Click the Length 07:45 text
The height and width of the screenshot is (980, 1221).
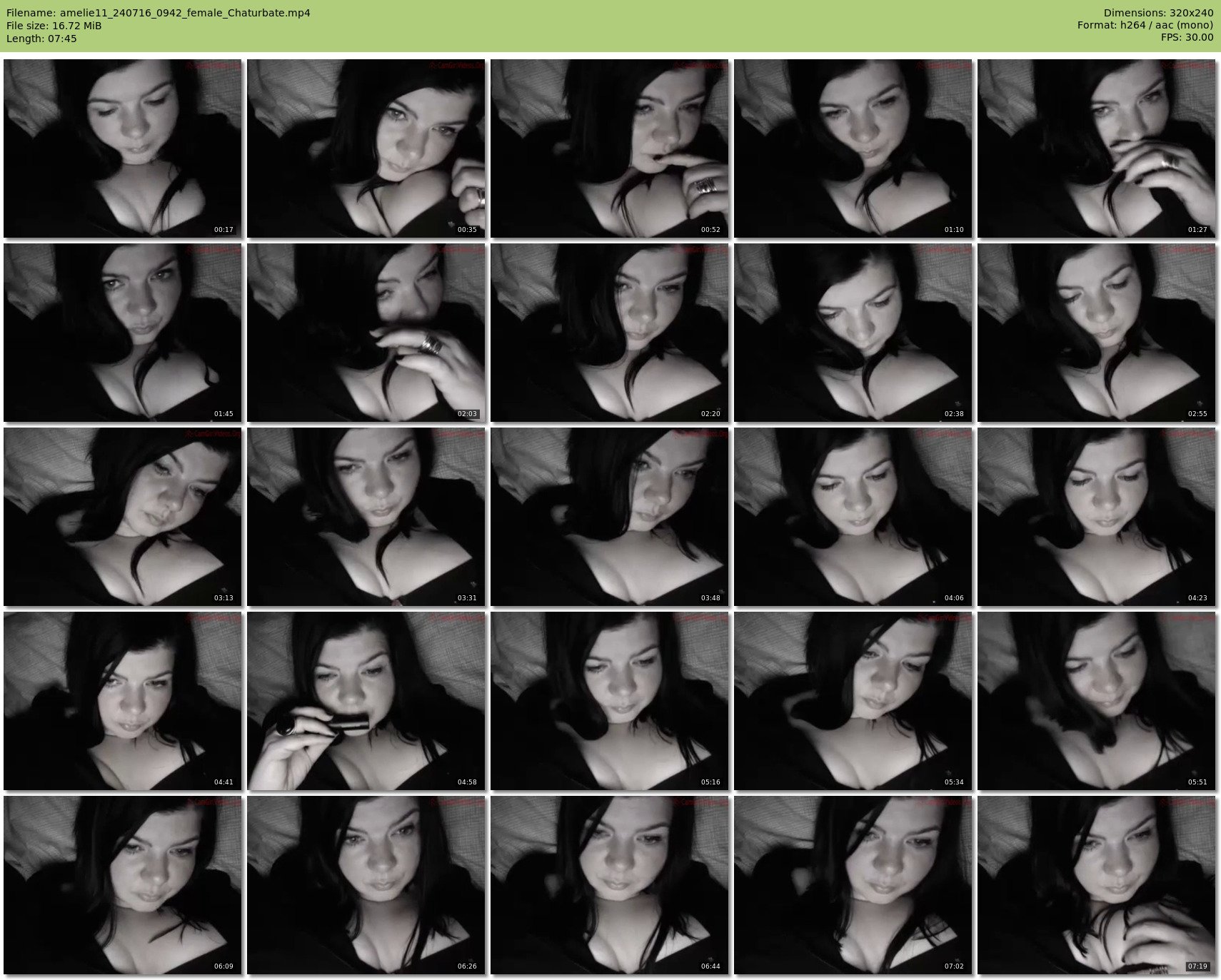click(41, 39)
